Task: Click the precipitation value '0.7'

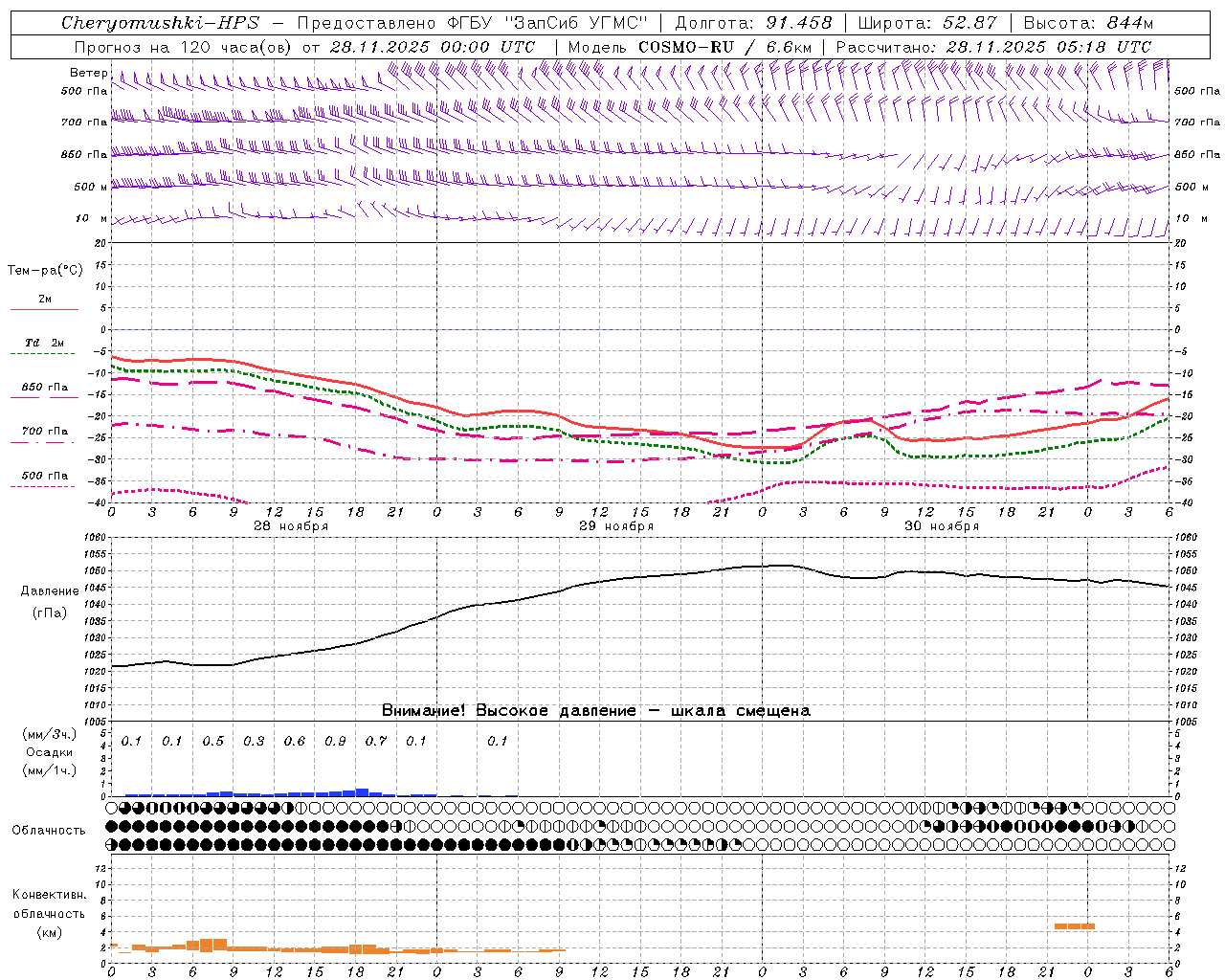Action: tap(375, 742)
